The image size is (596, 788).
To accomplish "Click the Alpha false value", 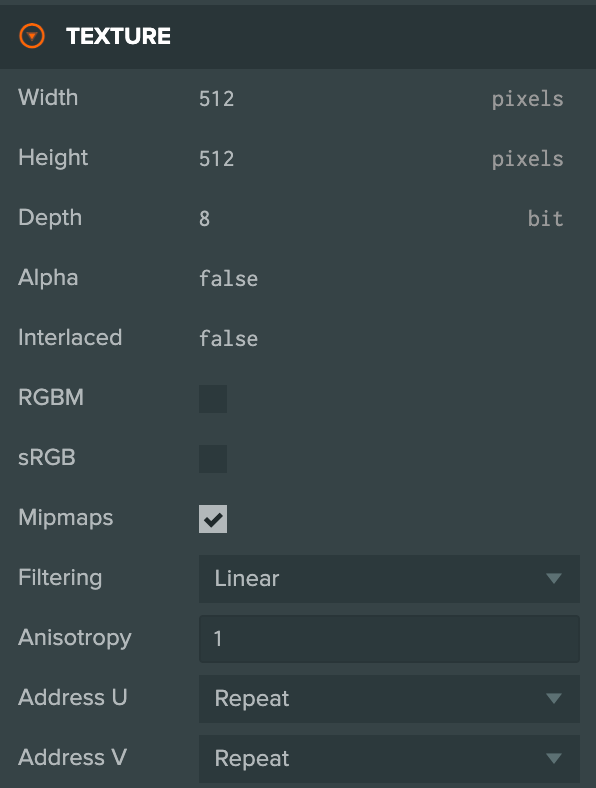I will click(228, 278).
